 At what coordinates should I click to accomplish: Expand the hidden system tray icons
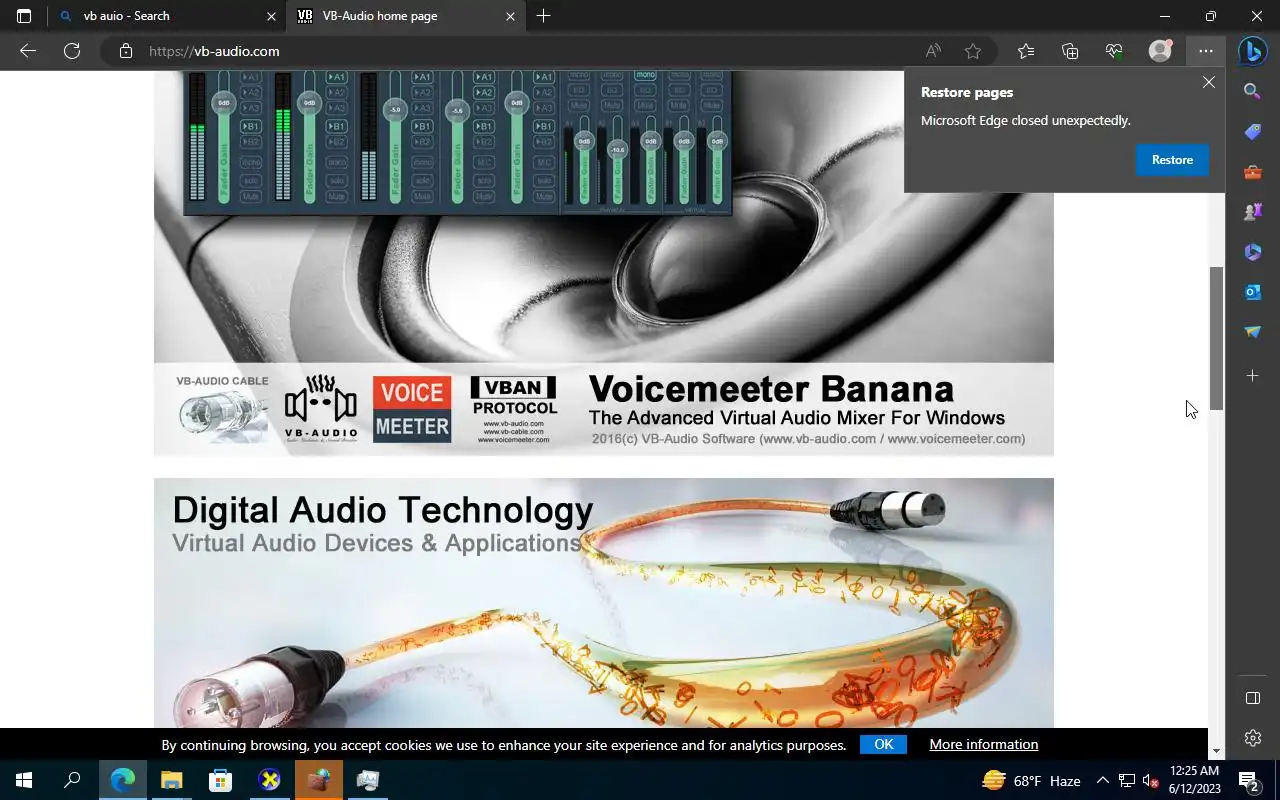pyautogui.click(x=1102, y=781)
